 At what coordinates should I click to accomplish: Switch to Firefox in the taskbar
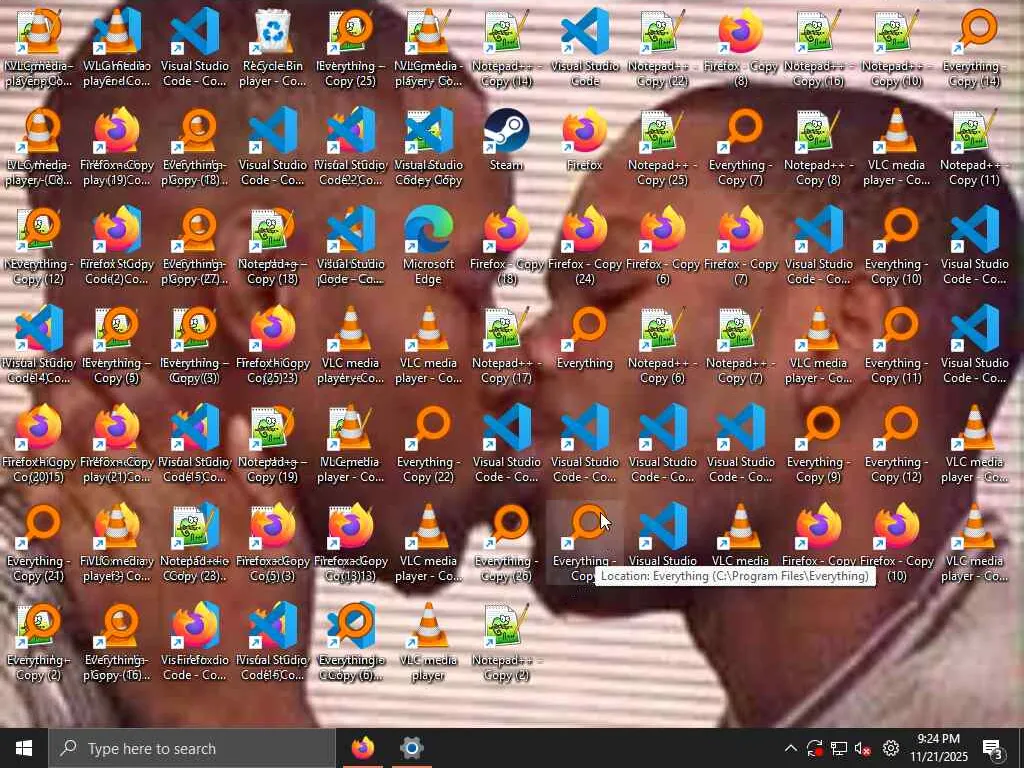pyautogui.click(x=363, y=748)
